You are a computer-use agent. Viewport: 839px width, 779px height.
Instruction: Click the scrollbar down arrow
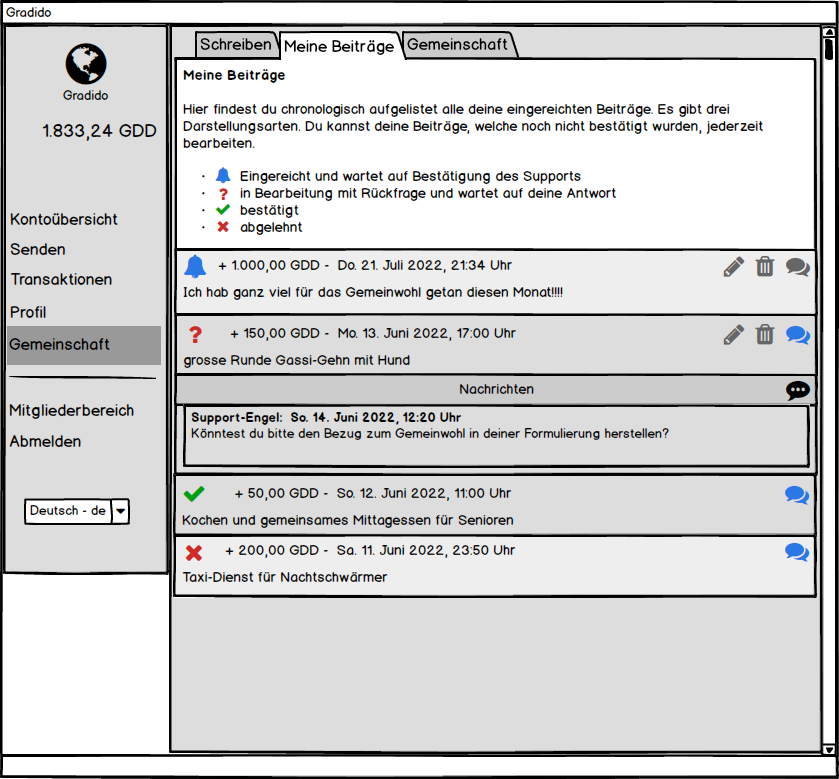pos(828,749)
